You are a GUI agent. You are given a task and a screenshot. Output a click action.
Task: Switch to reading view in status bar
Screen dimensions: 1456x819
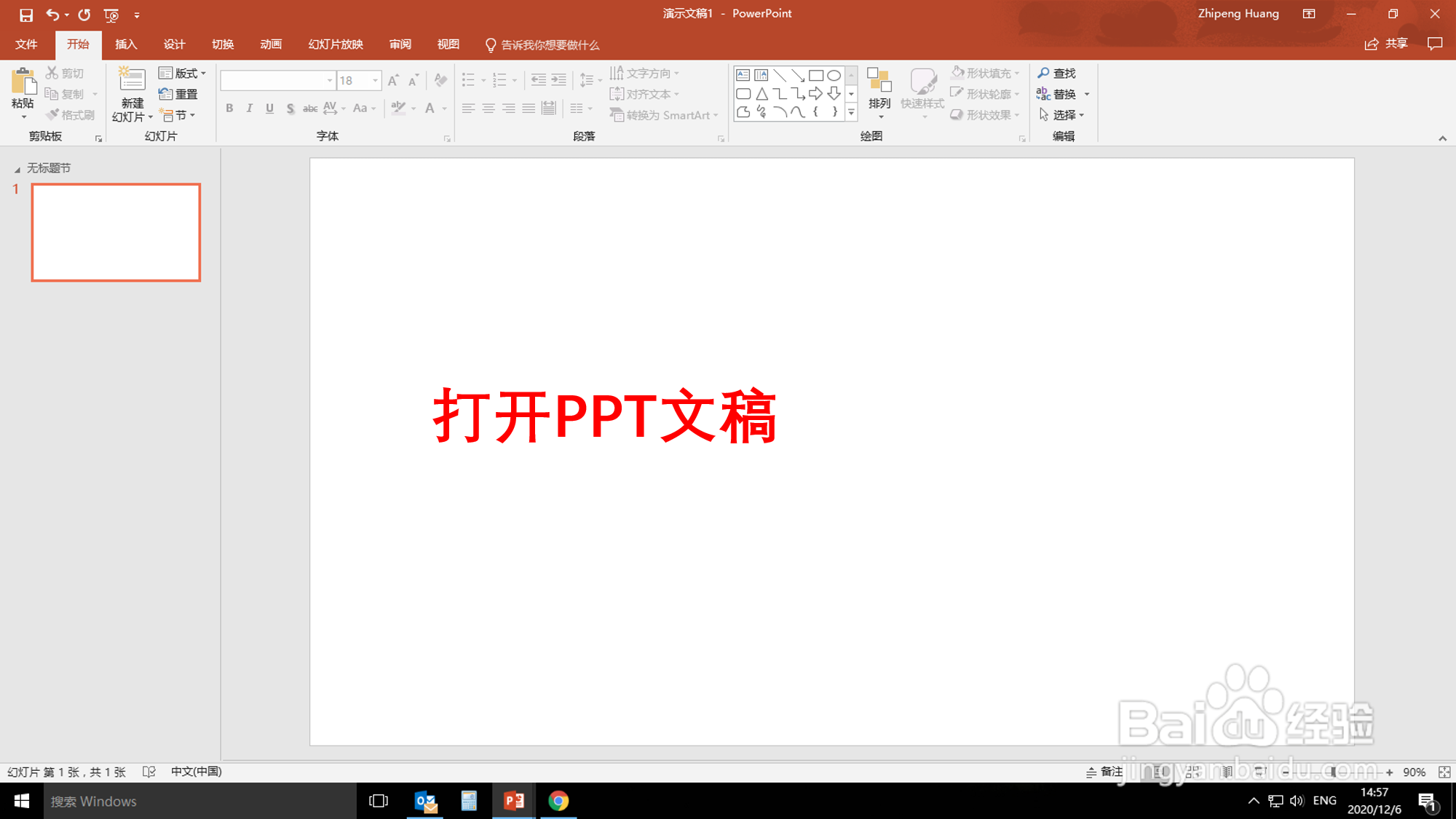[1227, 772]
